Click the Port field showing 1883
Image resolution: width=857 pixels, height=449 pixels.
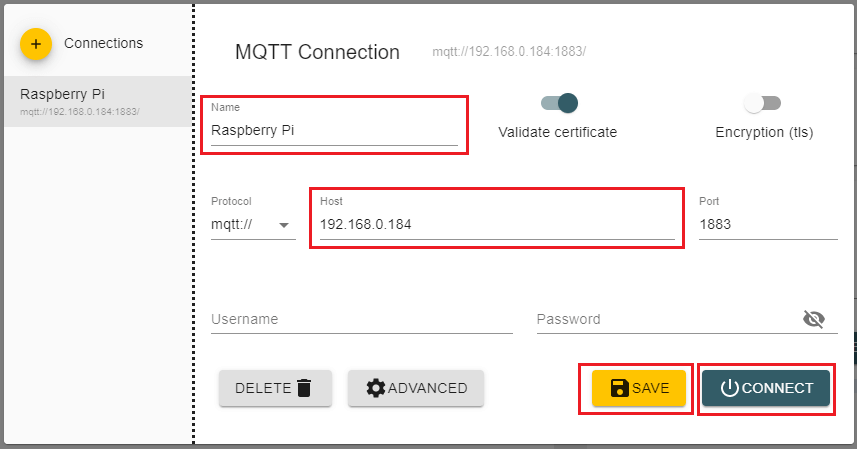tap(767, 225)
